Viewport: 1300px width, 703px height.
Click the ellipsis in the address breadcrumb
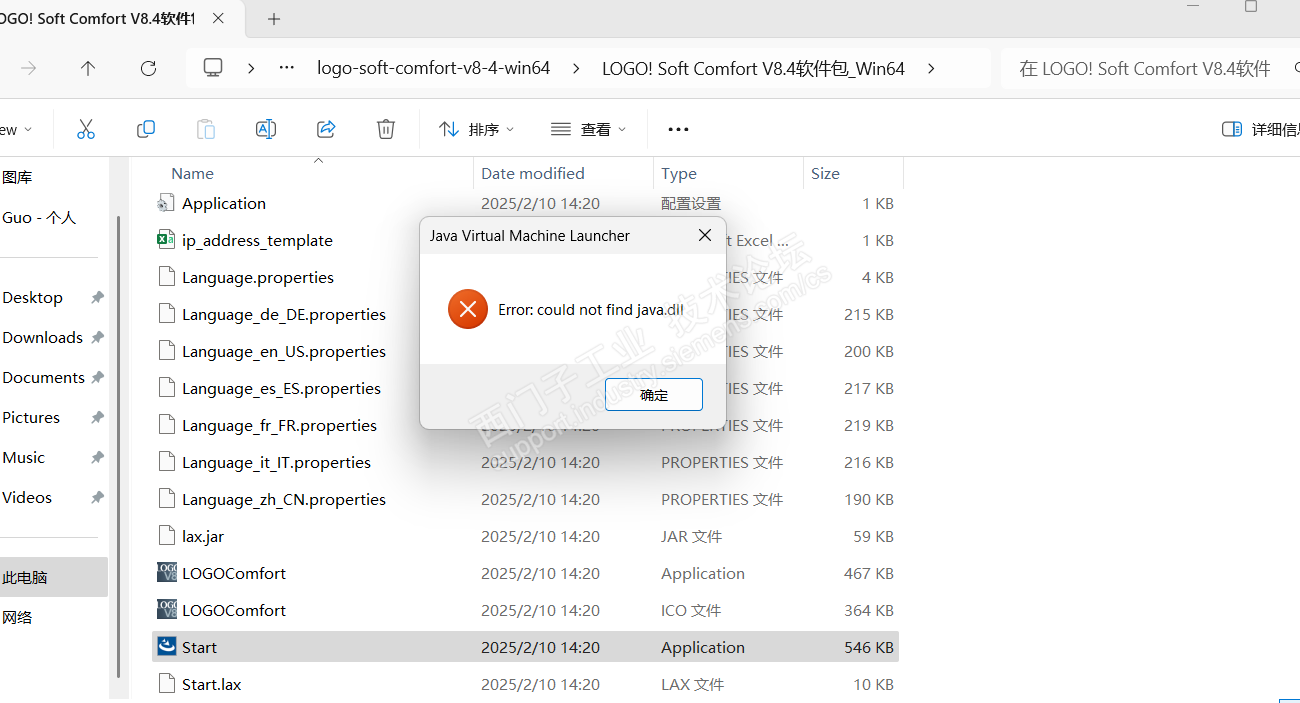[x=287, y=68]
